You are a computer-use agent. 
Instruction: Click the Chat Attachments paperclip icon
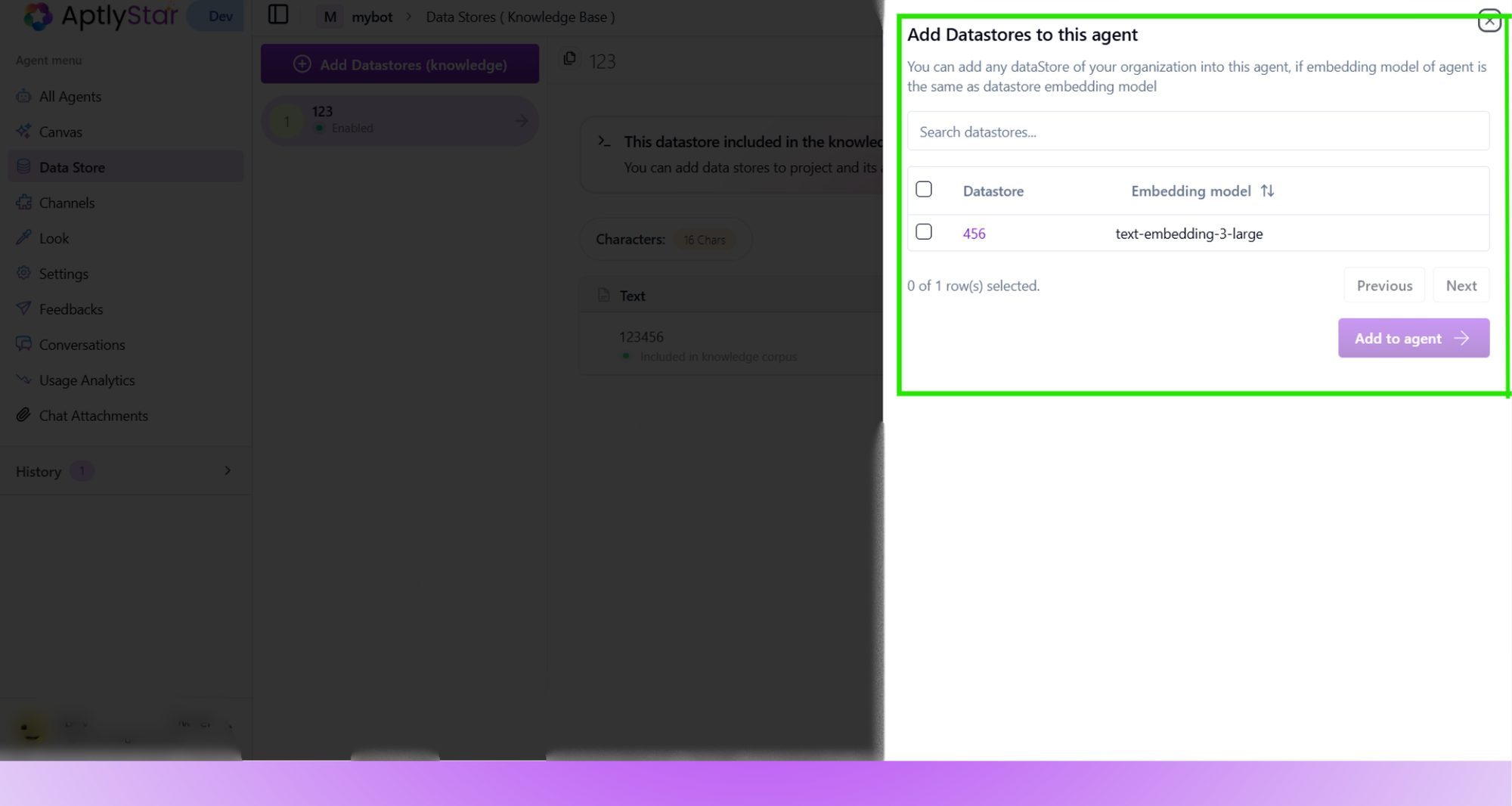[x=23, y=415]
